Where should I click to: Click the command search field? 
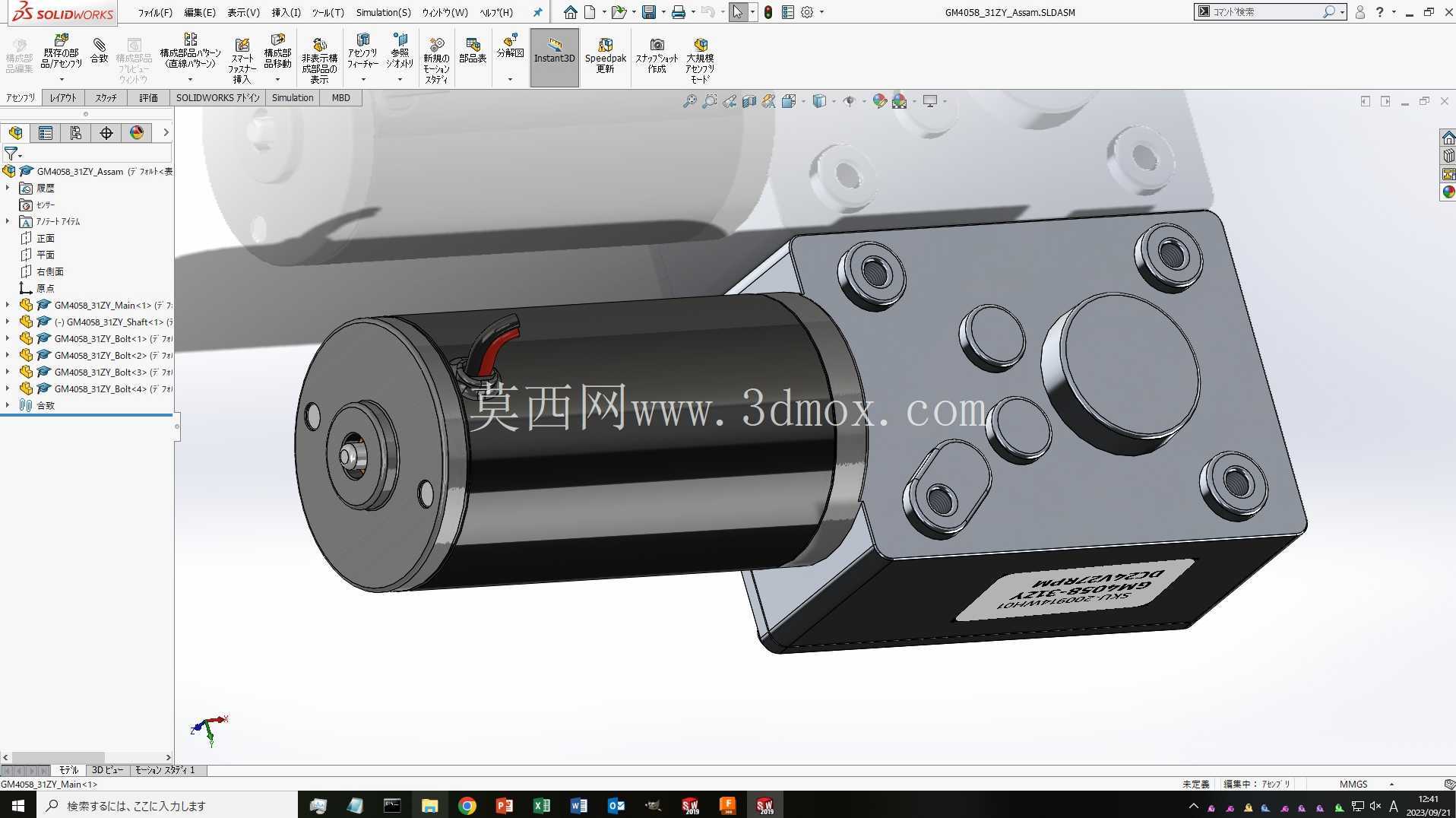tap(1265, 12)
